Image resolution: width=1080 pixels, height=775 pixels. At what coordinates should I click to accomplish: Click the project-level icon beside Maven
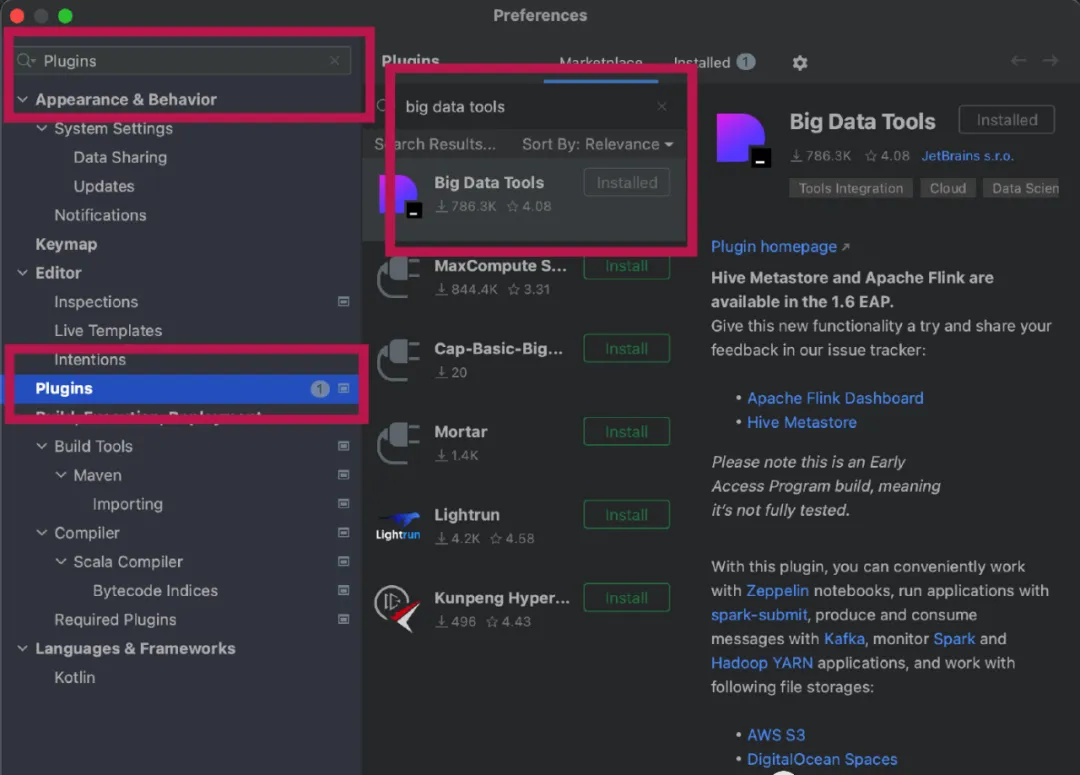343,475
